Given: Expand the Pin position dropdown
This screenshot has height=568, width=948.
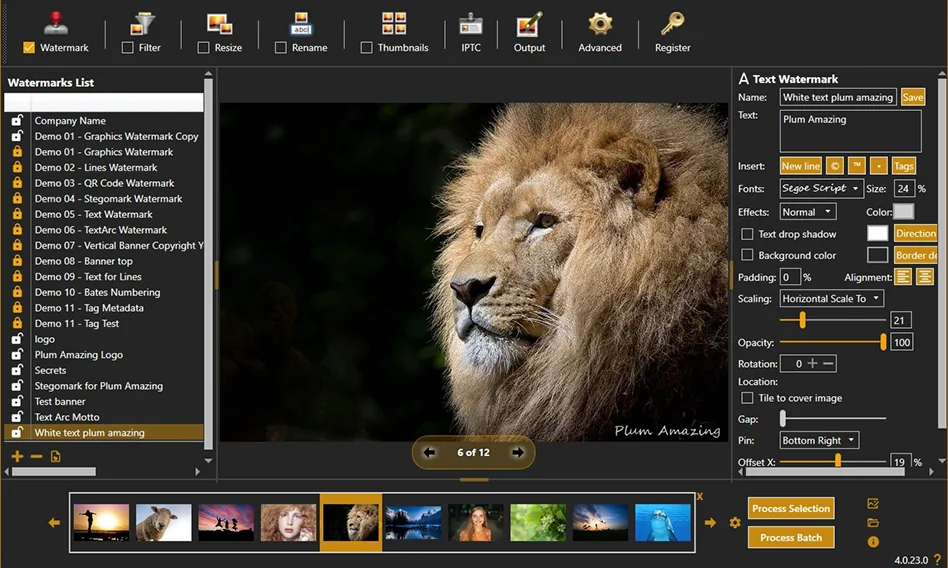Looking at the screenshot, I should [819, 440].
